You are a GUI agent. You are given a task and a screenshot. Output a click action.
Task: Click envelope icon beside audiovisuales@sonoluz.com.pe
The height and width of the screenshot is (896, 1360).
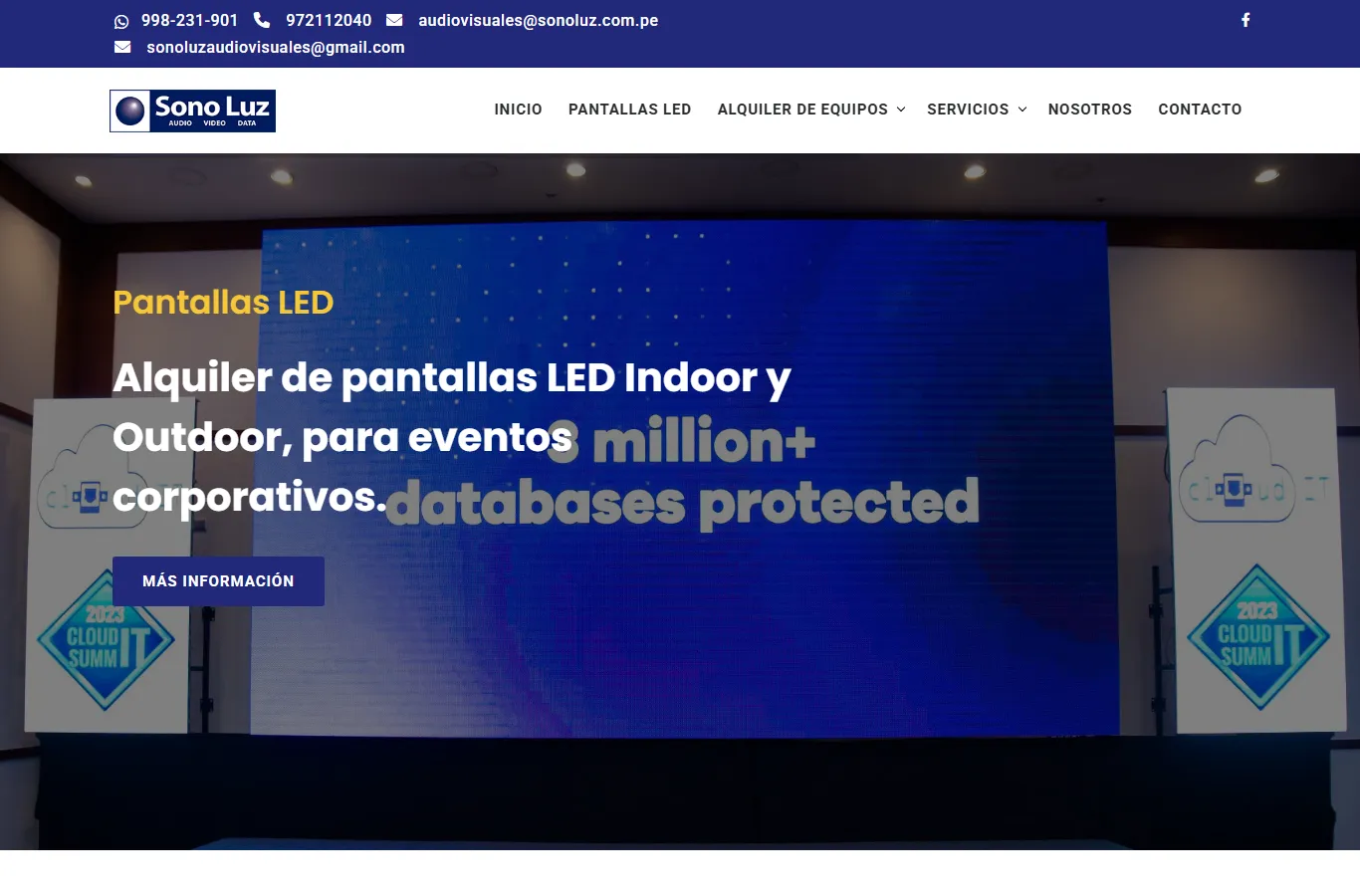(x=394, y=20)
